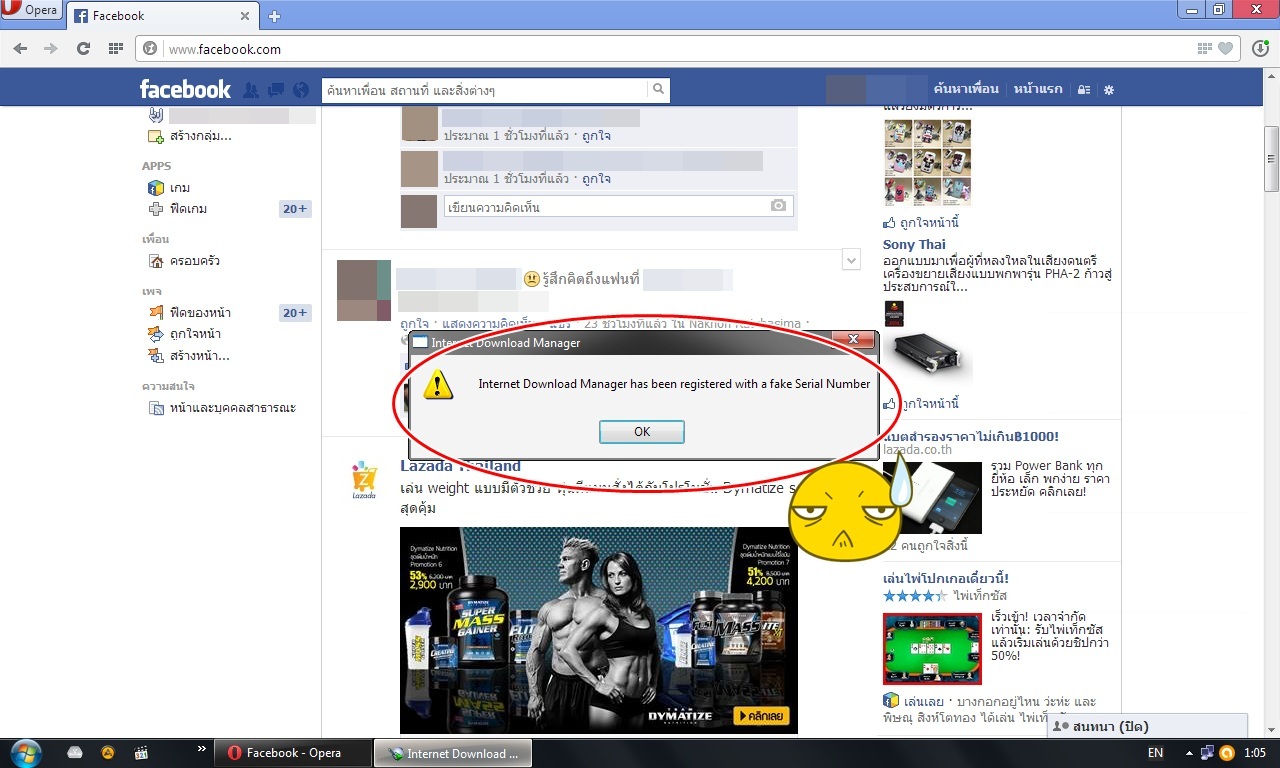Click the Facebook logo
This screenshot has width=1280, height=768.
[185, 89]
